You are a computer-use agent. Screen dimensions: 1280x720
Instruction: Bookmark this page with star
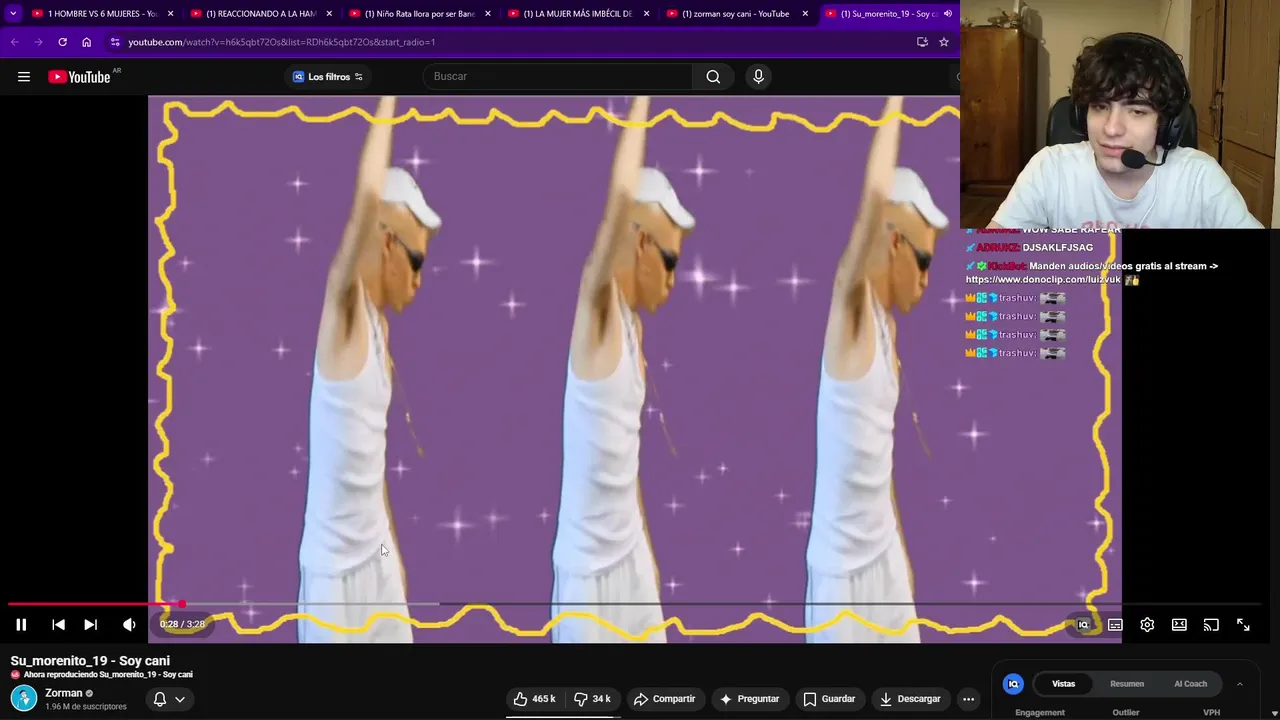pos(943,42)
